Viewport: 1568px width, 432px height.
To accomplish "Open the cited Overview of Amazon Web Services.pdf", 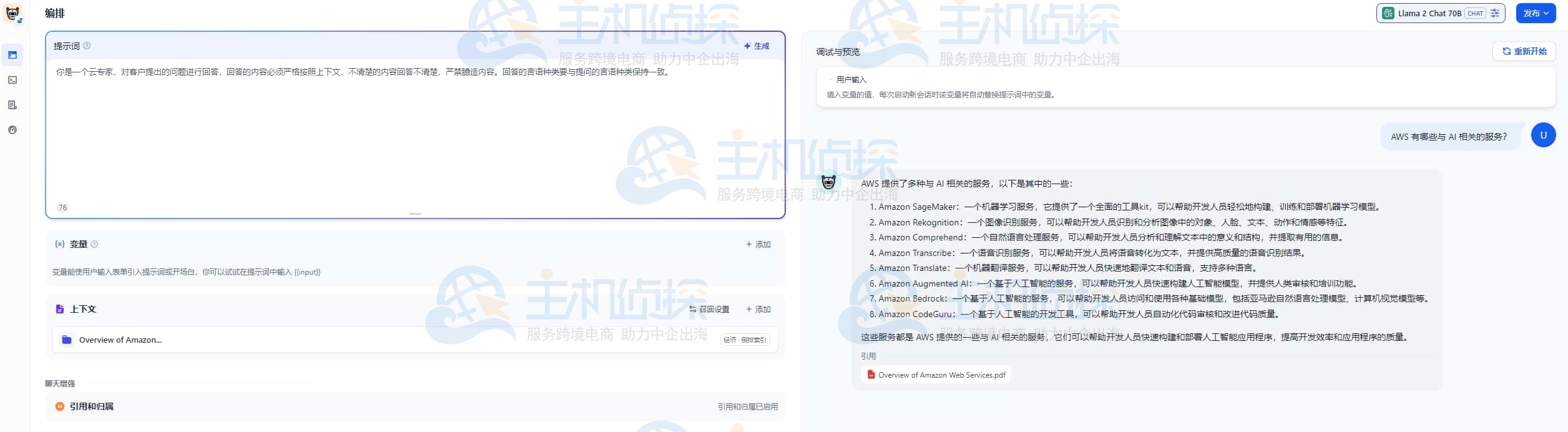I will pos(935,375).
